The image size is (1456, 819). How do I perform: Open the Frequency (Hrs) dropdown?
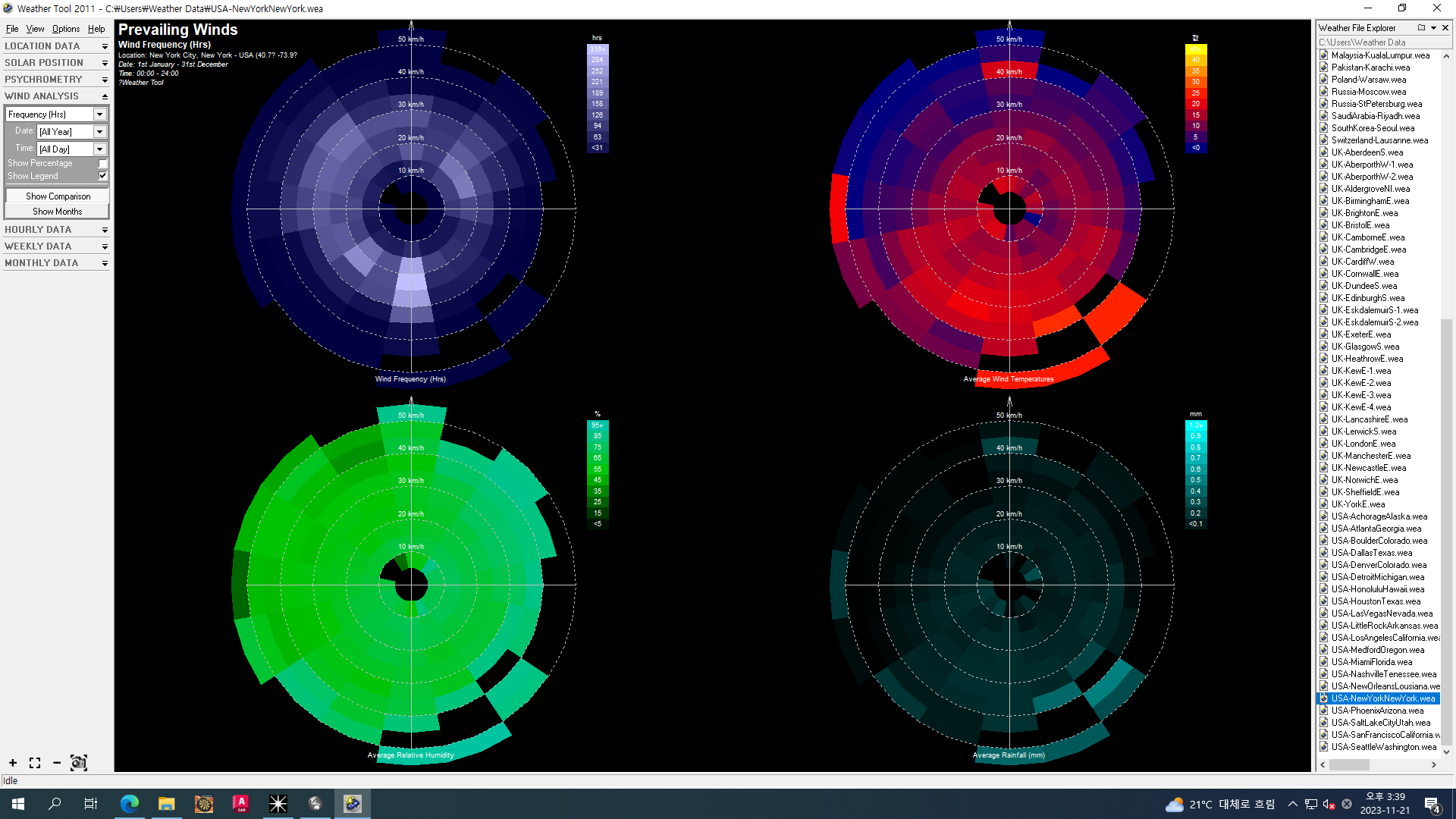[x=99, y=115]
